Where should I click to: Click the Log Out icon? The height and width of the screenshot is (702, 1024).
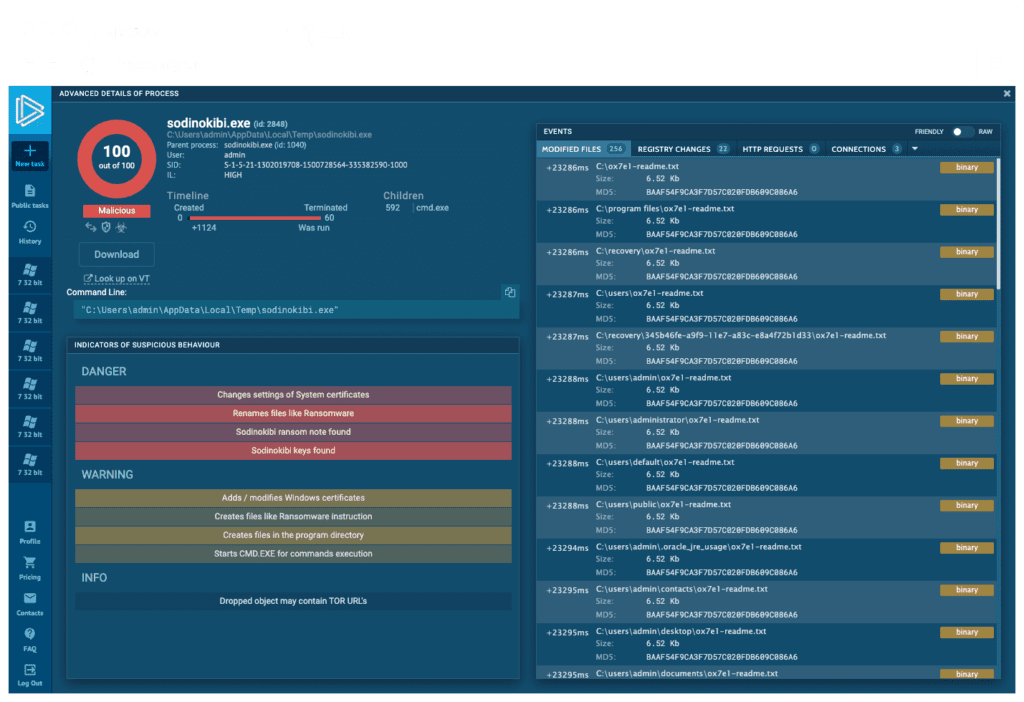coord(30,675)
